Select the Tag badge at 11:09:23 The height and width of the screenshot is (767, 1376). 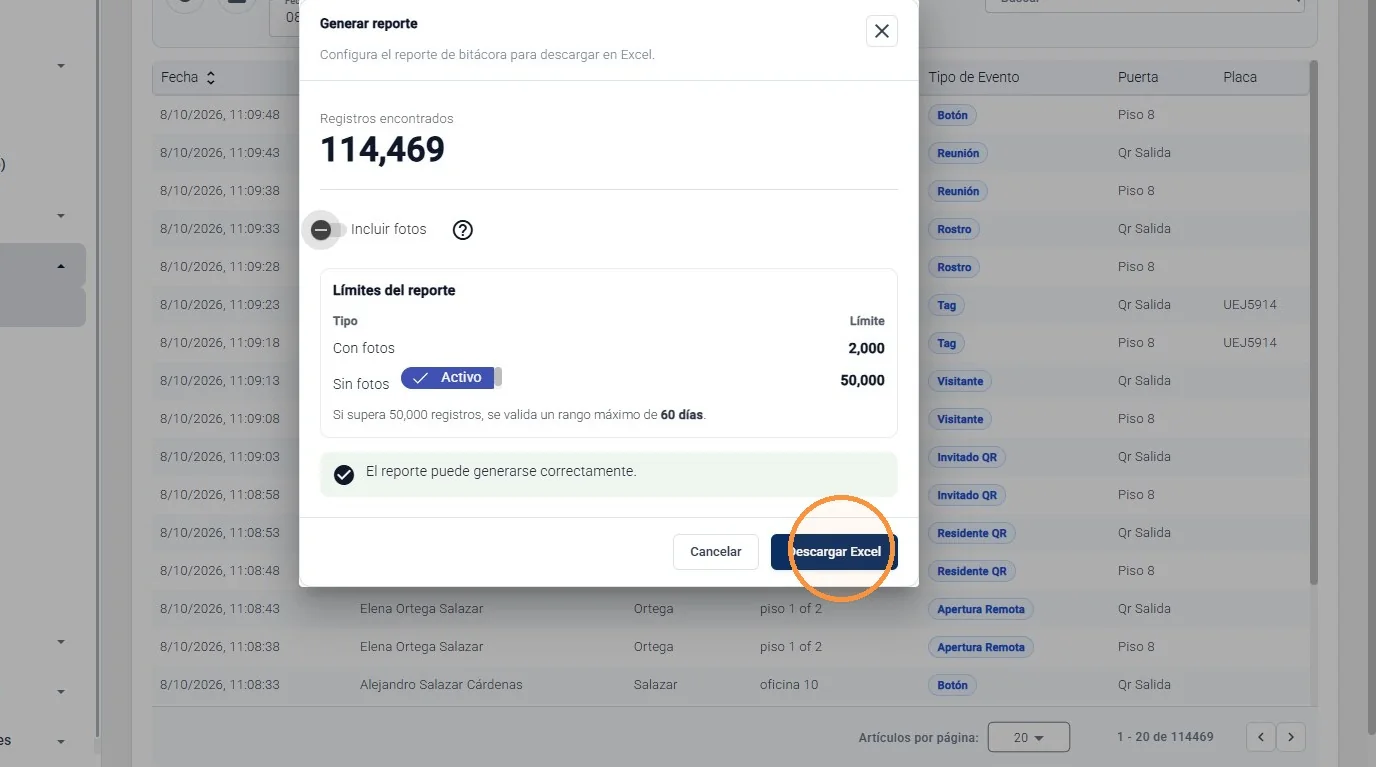click(x=946, y=305)
